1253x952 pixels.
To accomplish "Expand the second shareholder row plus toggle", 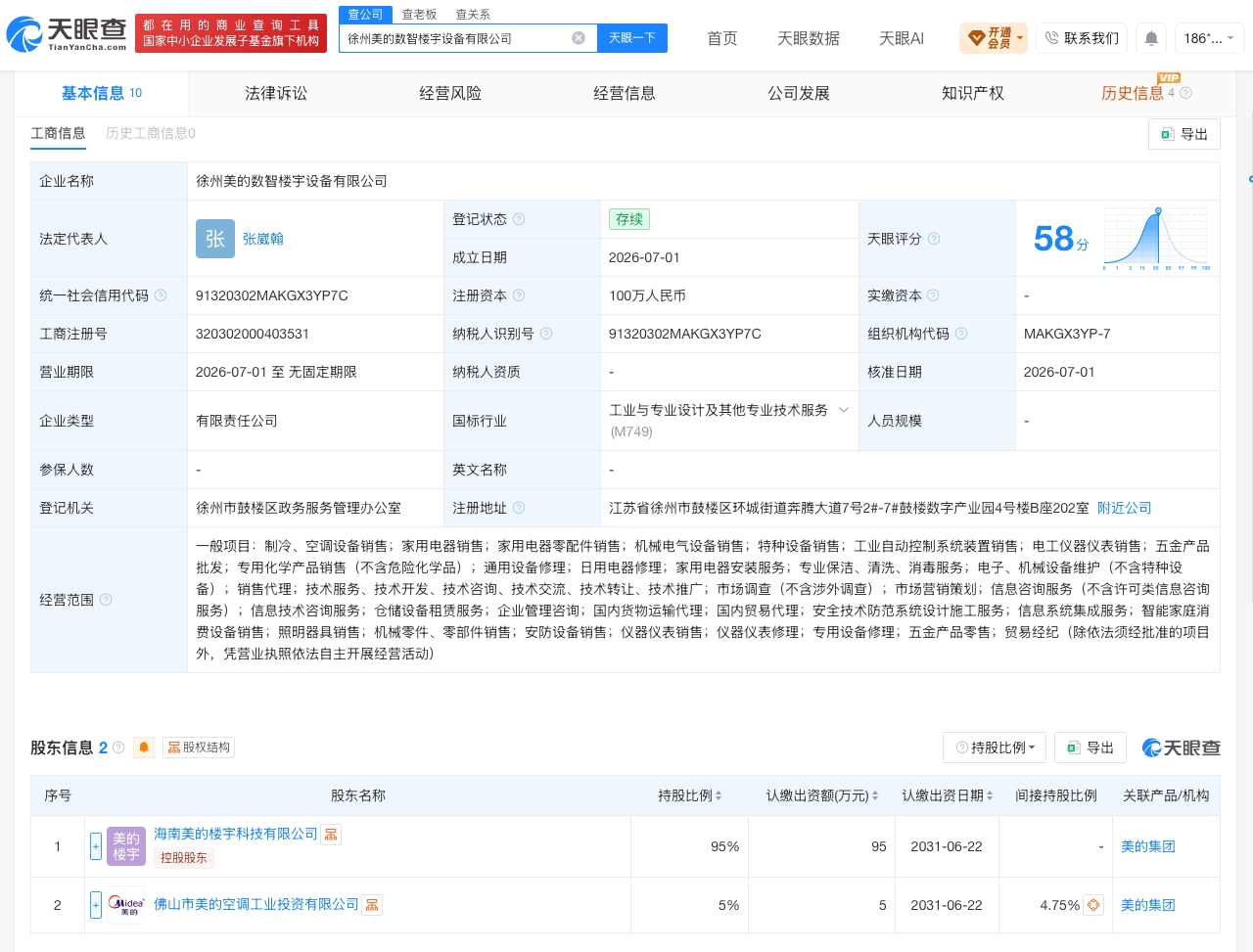I will tap(96, 905).
